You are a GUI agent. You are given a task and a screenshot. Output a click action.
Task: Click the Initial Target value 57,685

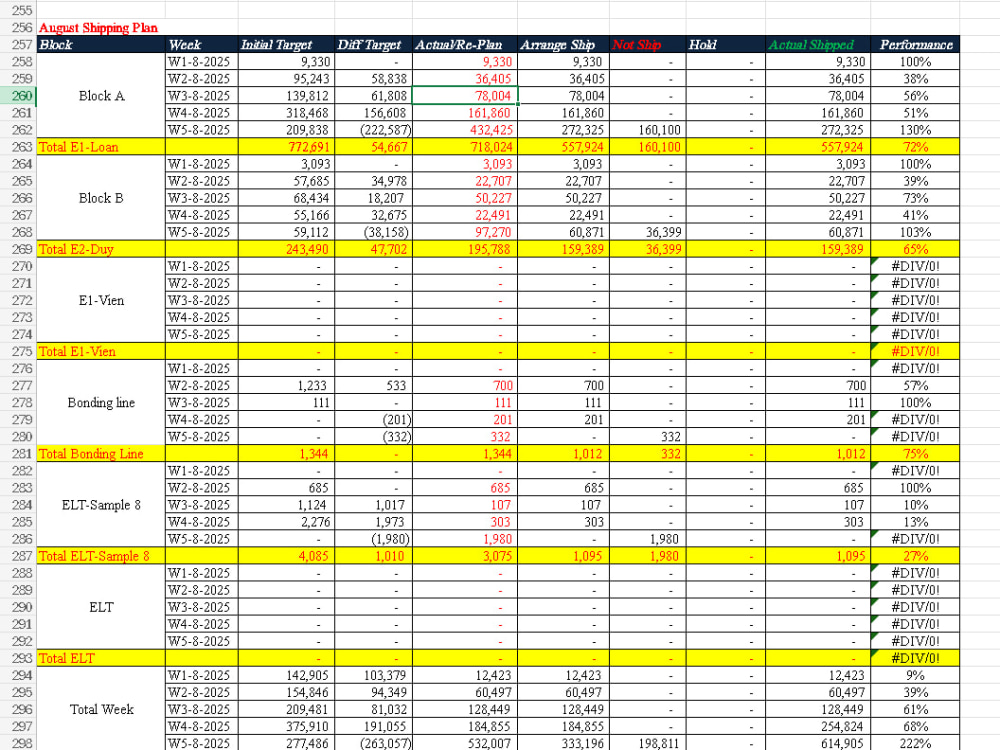pyautogui.click(x=286, y=180)
